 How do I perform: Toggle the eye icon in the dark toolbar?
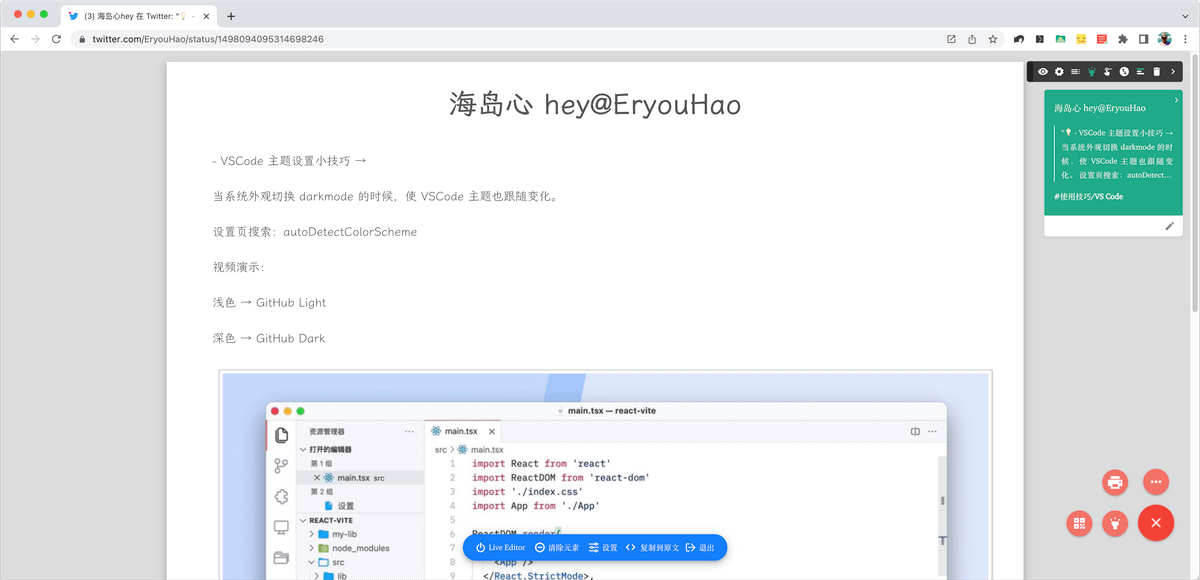(x=1043, y=72)
